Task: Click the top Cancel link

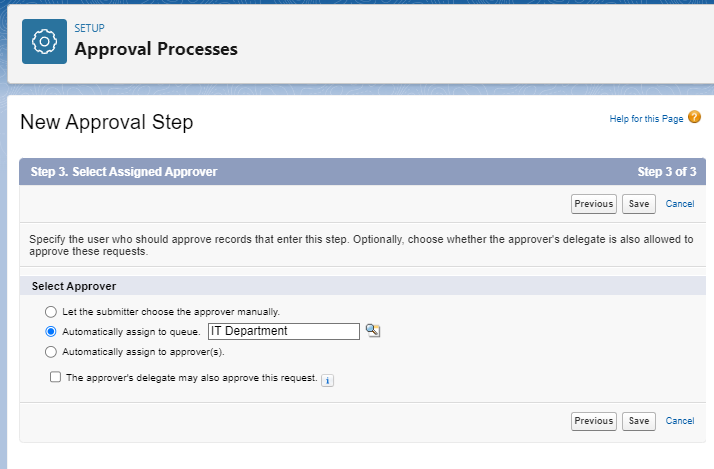Action: pos(679,204)
